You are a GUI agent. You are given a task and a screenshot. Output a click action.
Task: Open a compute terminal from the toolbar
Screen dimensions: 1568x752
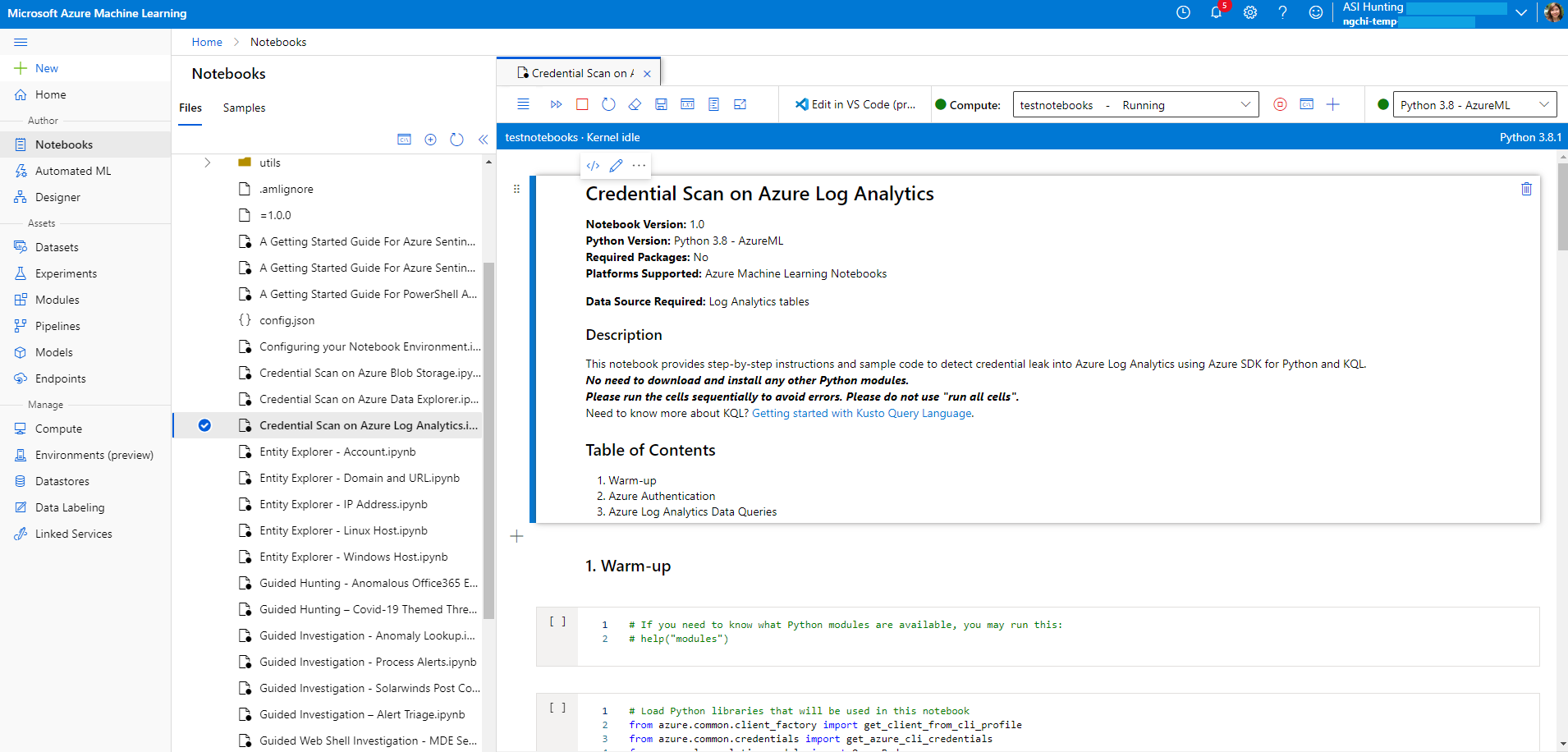click(x=1306, y=104)
